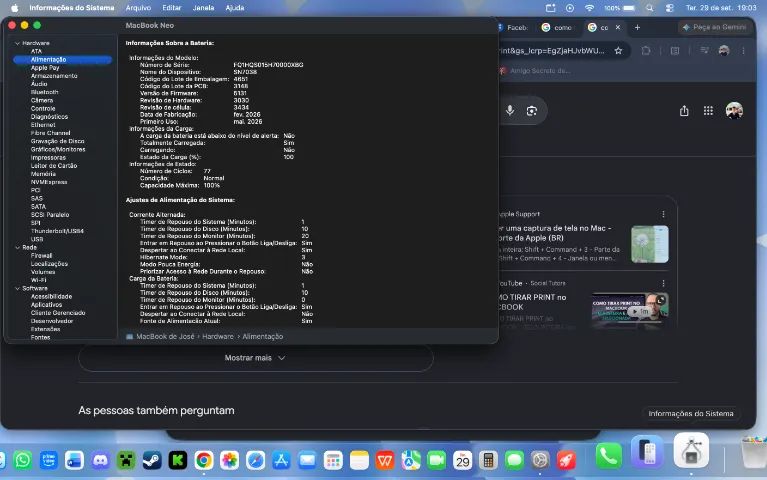767x480 pixels.
Task: Click Hardware in the bottom path bar
Action: (x=218, y=337)
